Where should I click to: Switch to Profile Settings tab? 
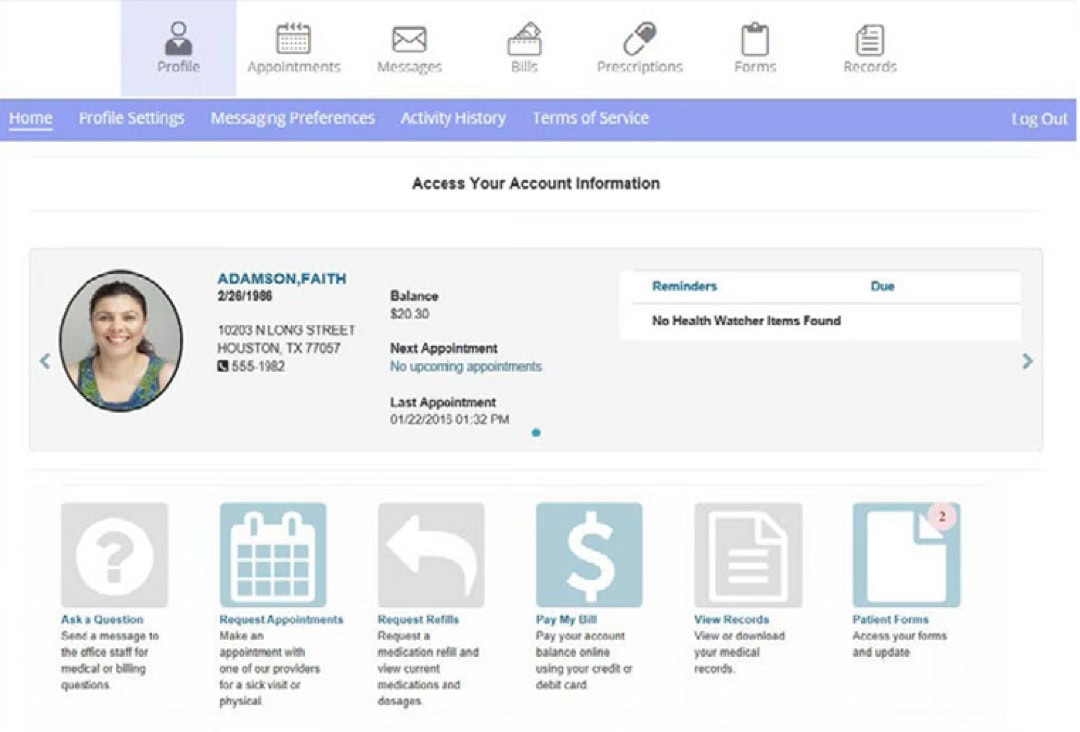(x=132, y=118)
